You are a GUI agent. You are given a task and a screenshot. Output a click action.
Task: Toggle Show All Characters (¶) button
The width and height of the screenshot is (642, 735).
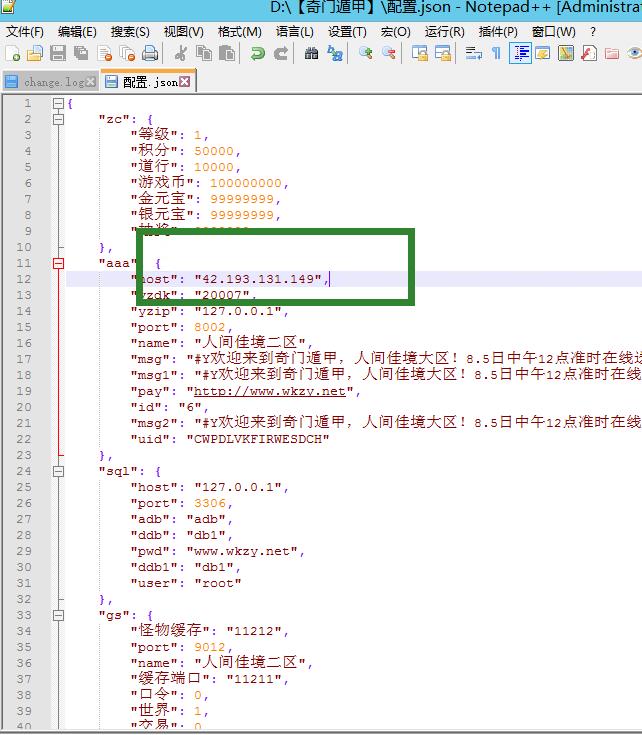pos(496,54)
